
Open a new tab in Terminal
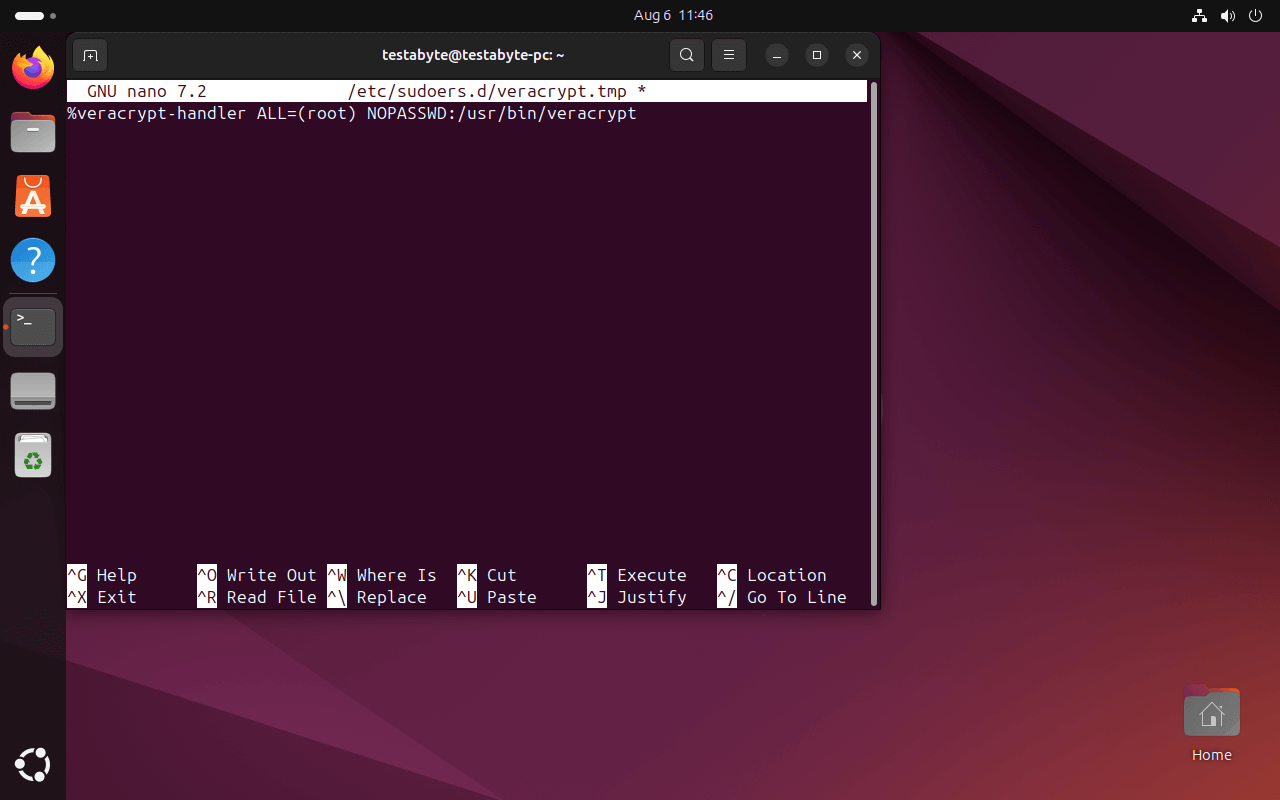point(90,55)
